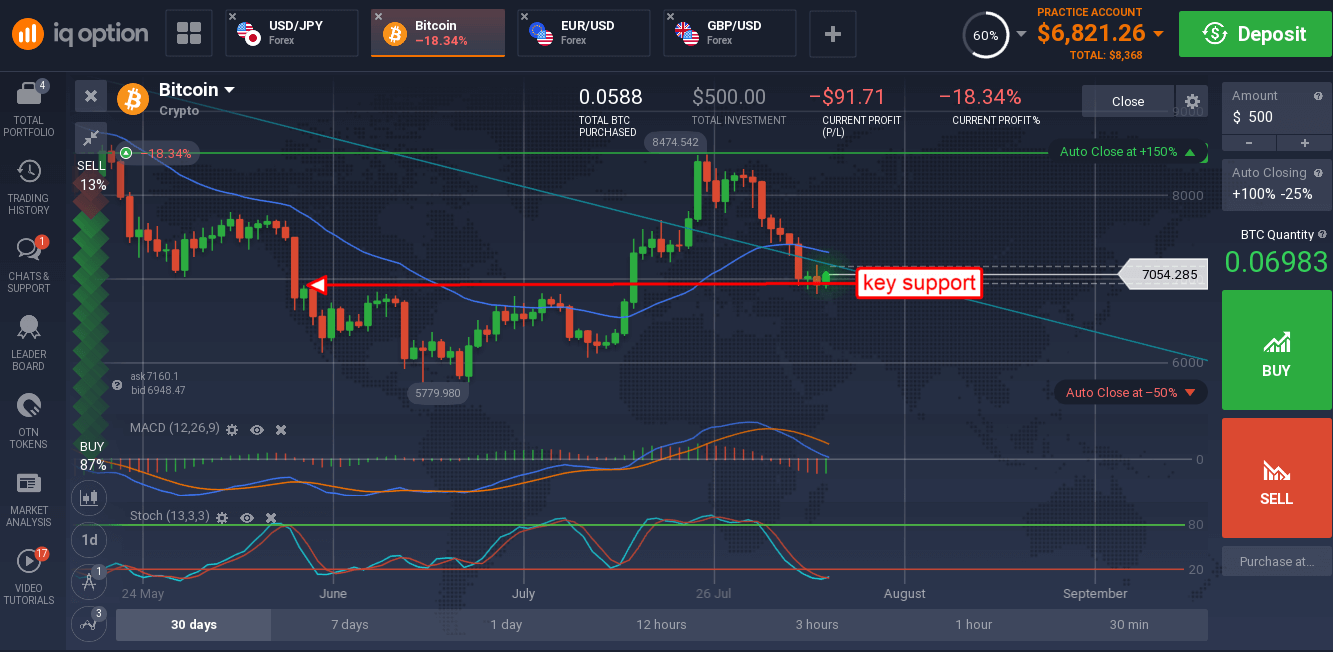The image size is (1333, 652).
Task: Click the green Deposit button
Action: [1255, 34]
